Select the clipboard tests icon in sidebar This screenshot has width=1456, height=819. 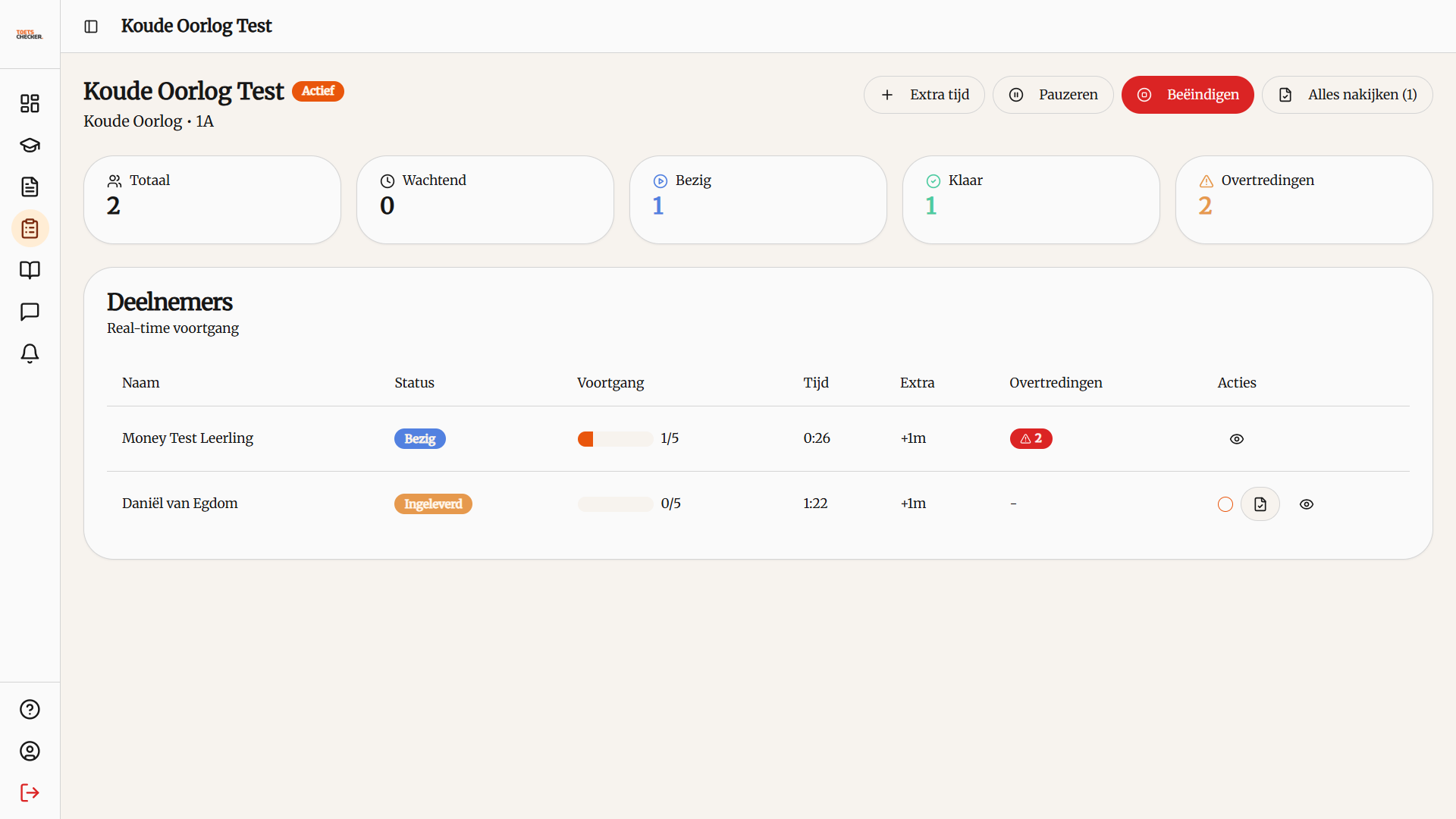(x=30, y=227)
